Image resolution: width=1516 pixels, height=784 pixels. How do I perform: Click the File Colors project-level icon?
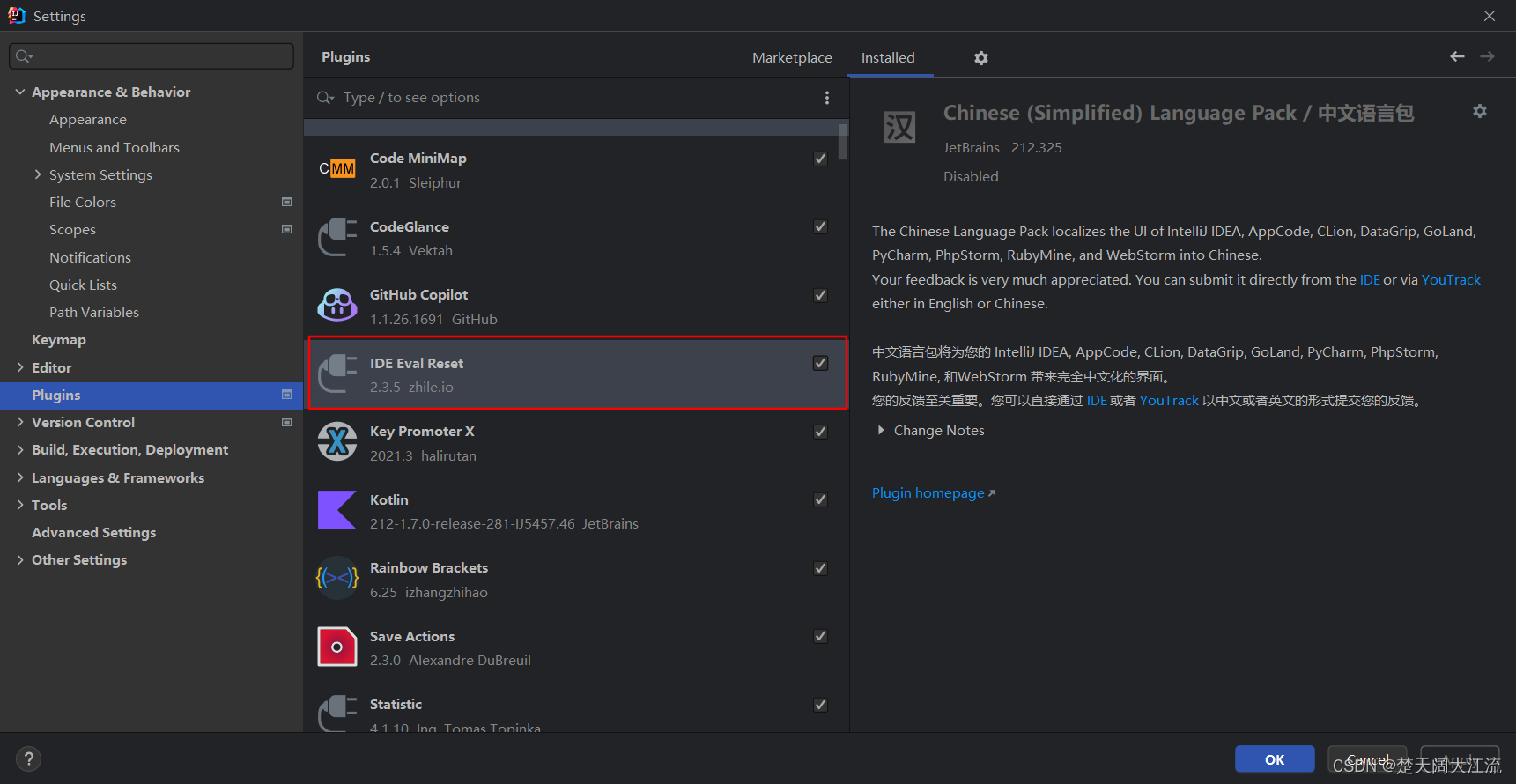click(x=286, y=202)
